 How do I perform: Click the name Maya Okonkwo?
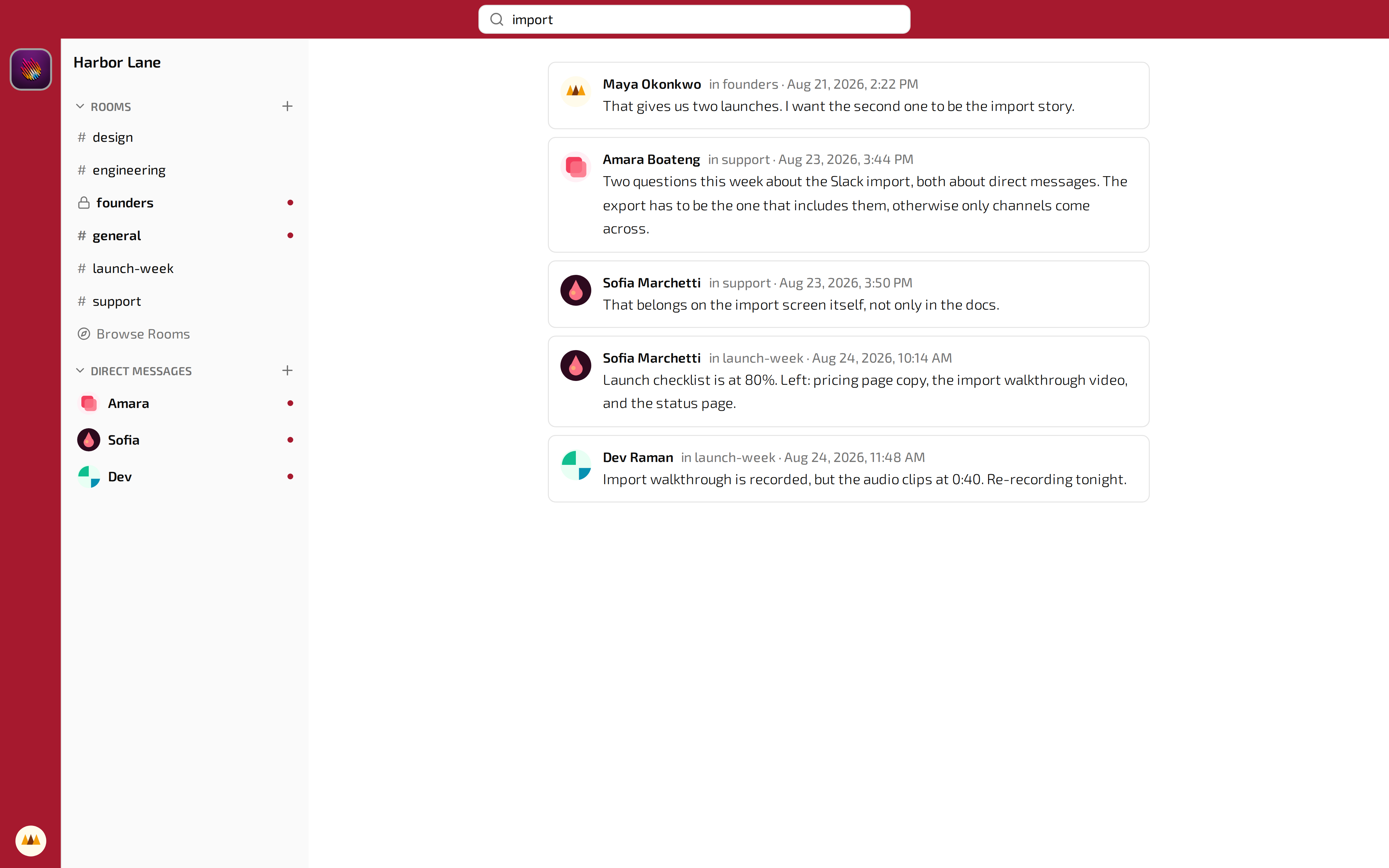tap(651, 84)
